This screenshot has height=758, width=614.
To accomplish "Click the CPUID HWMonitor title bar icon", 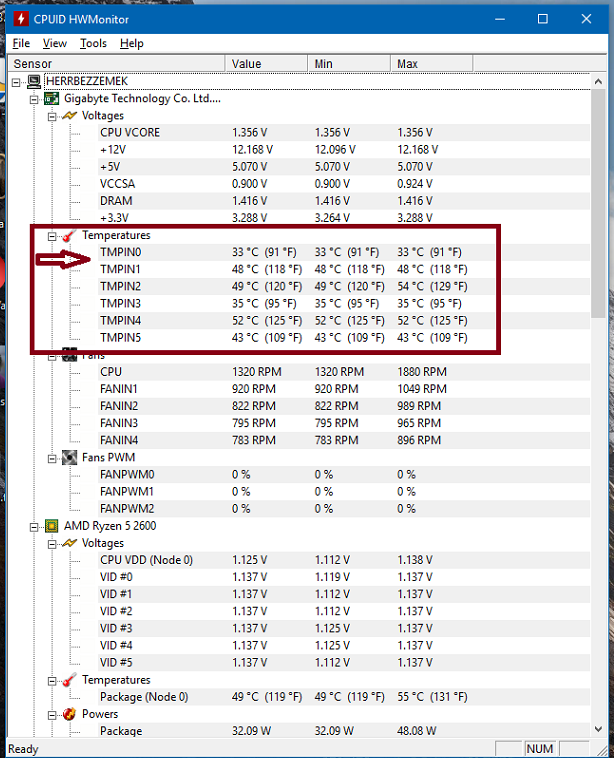I will (x=21, y=19).
